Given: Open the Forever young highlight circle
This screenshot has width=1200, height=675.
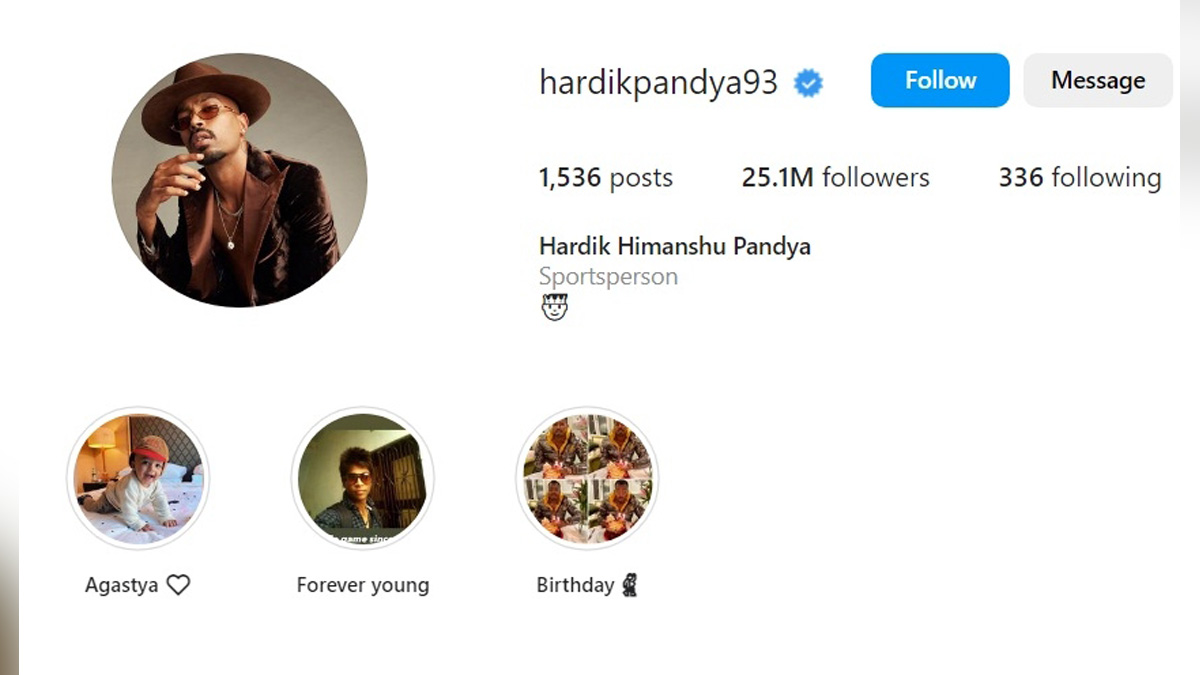Looking at the screenshot, I should coord(362,478).
